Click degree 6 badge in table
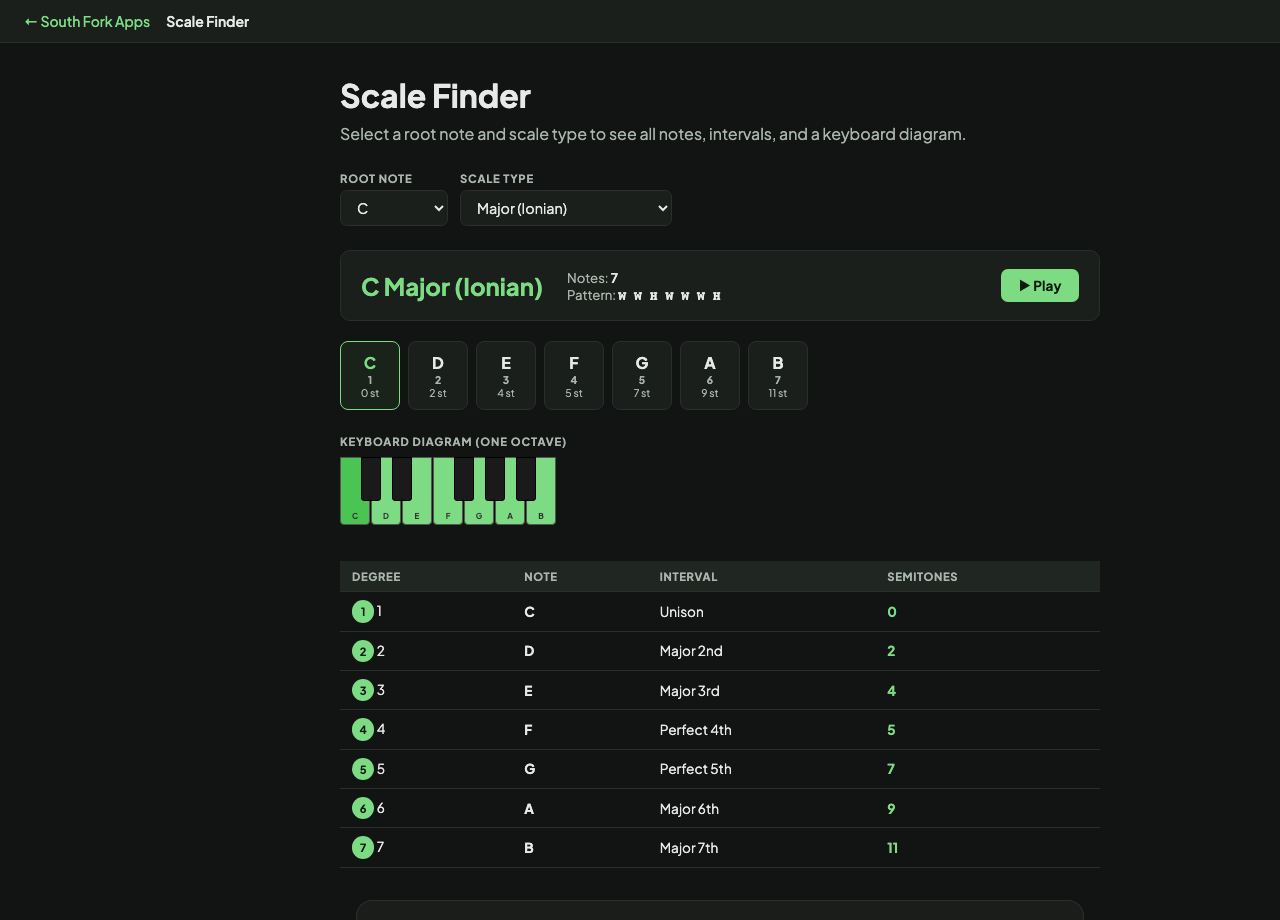The height and width of the screenshot is (920, 1280). 363,808
